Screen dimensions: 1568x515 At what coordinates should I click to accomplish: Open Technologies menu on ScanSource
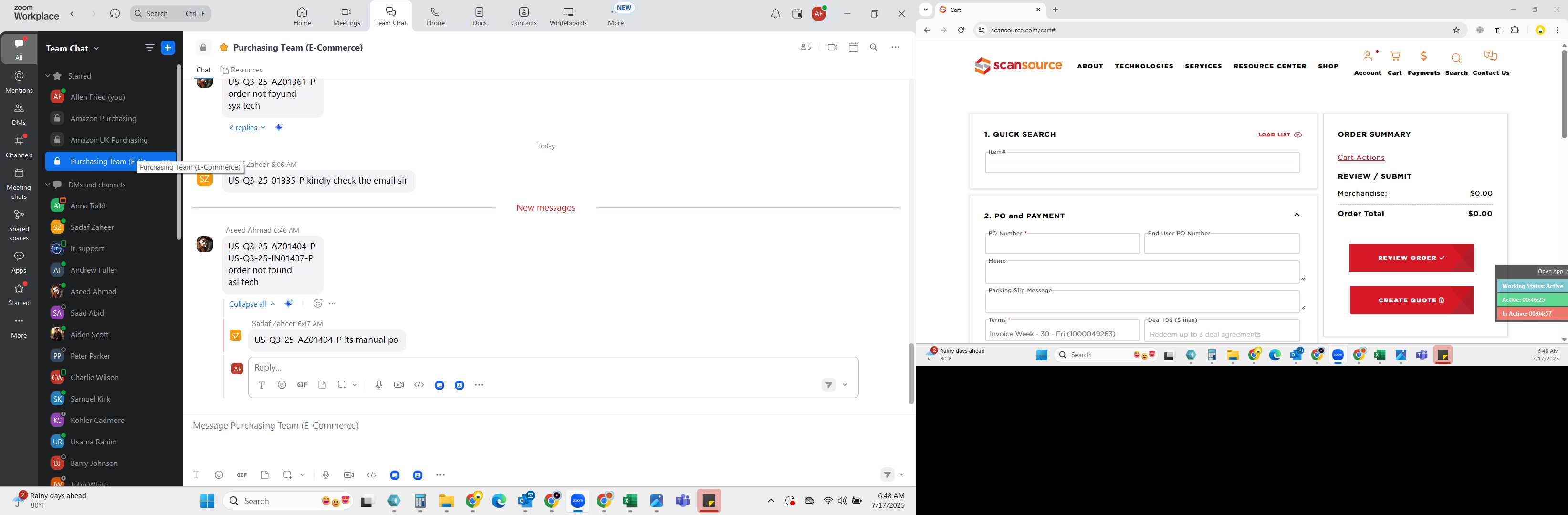(1144, 66)
